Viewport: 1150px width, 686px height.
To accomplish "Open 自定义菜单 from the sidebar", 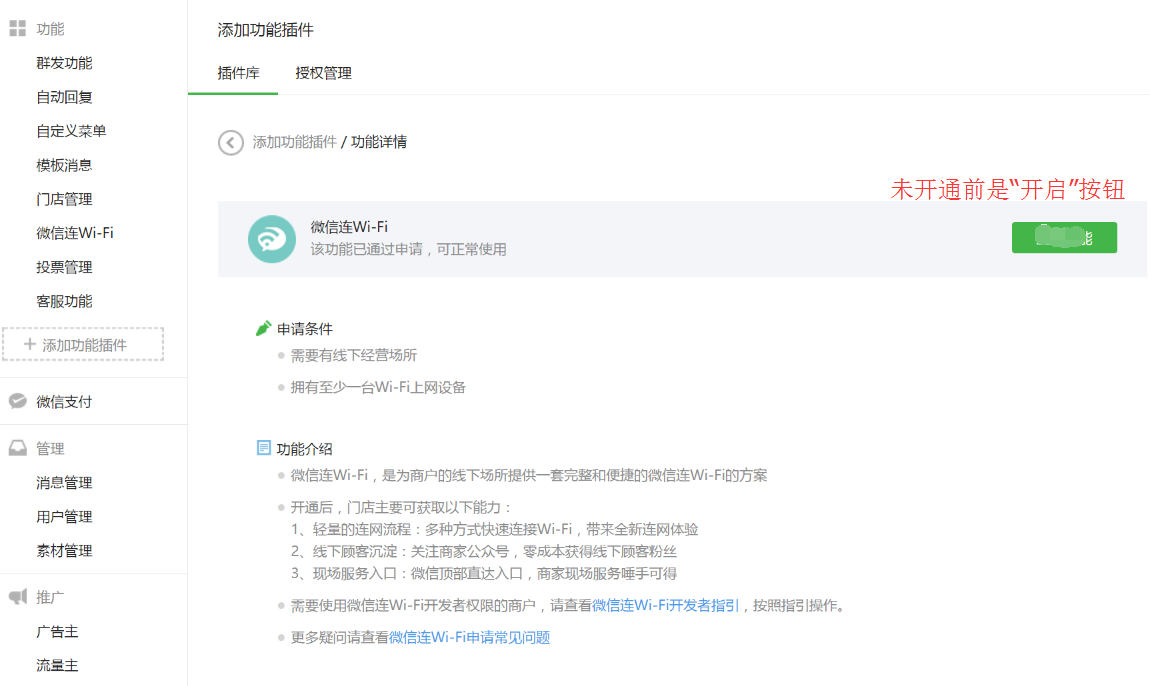I will 71,131.
